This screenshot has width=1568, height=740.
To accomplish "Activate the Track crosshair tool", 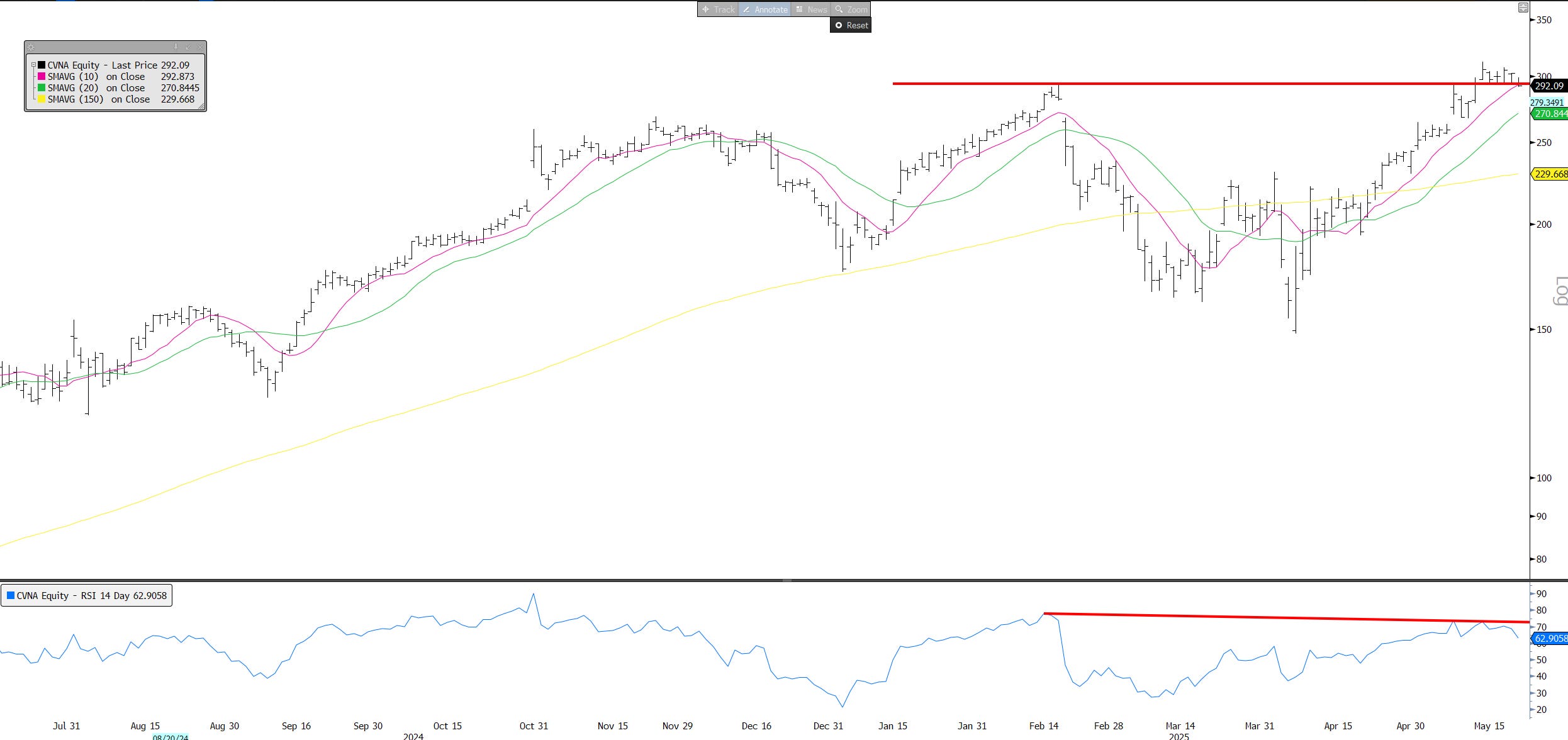I will pos(718,9).
